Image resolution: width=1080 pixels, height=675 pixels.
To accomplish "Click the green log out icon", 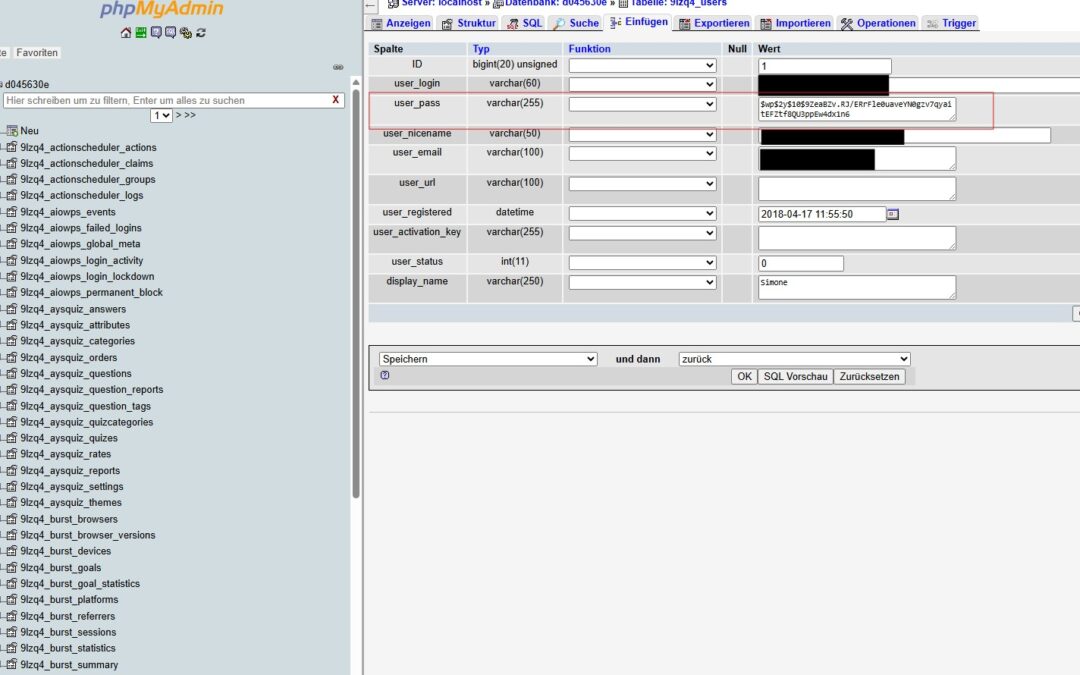I will click(x=143, y=34).
